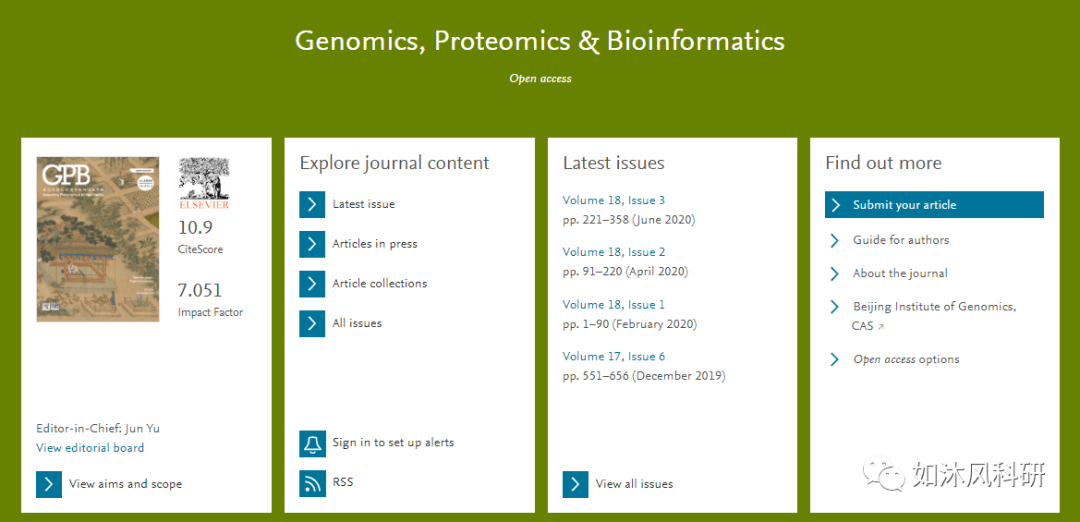Open the GPB journal cover thumbnail
The image size is (1080, 522).
pos(98,239)
